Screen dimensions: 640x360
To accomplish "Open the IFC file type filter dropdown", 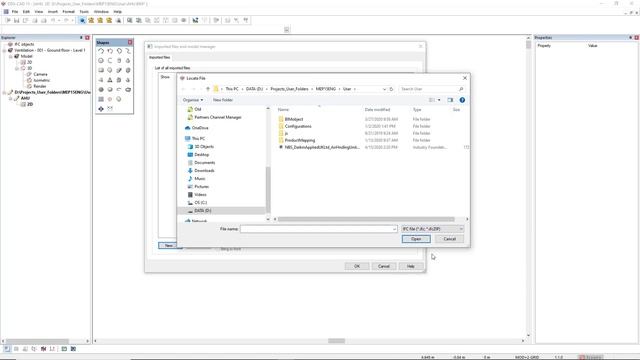I will (432, 229).
